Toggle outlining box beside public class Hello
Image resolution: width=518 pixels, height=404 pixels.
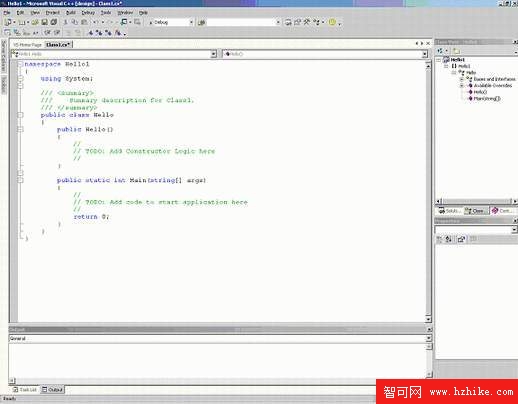click(20, 115)
